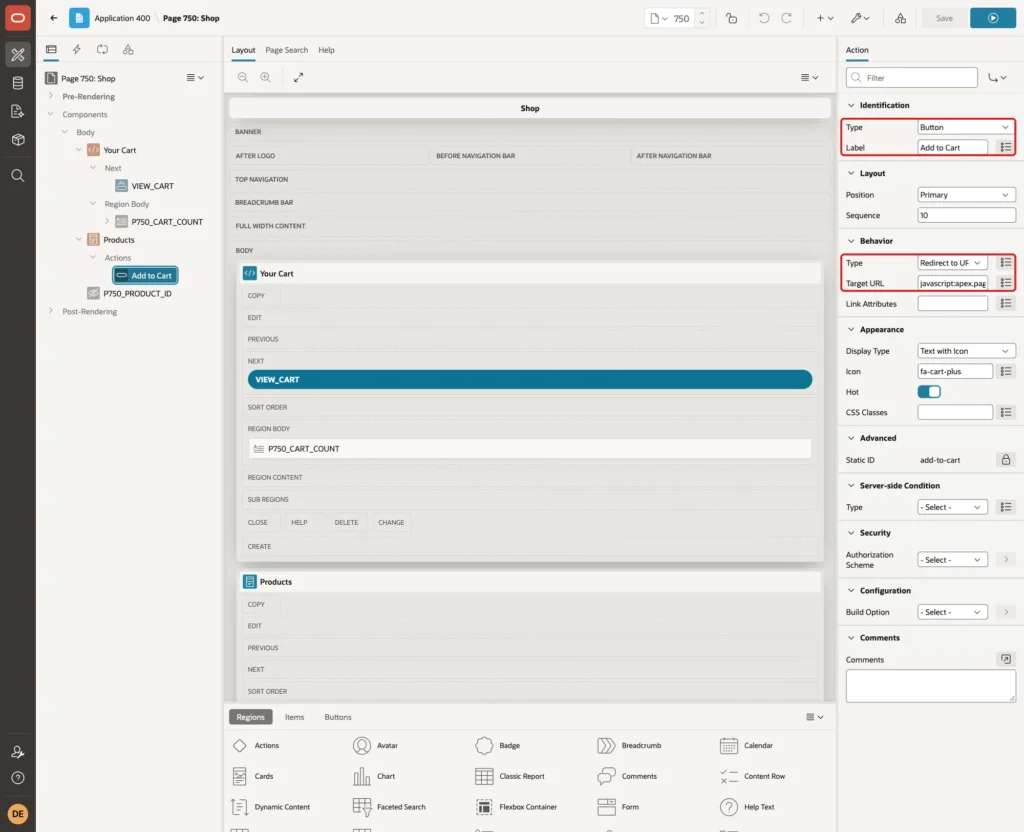
Task: Open Team Development icon in sidebar
Action: (x=18, y=112)
